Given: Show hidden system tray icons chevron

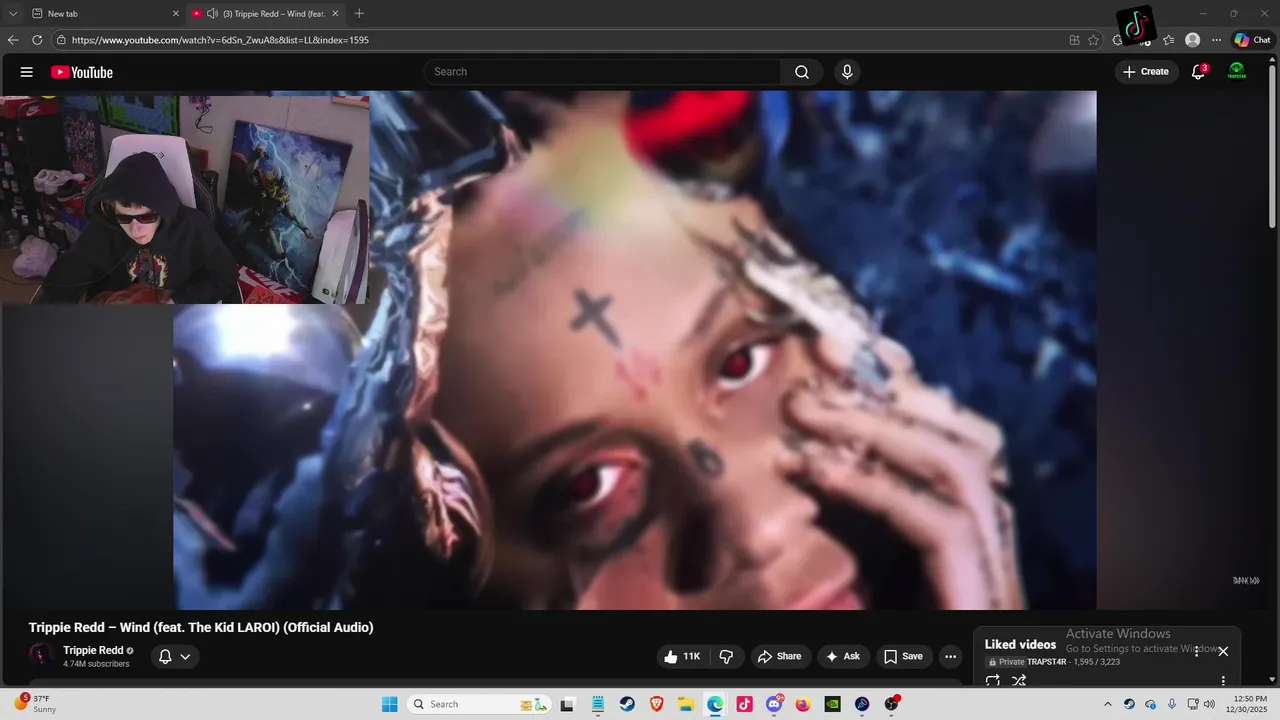Looking at the screenshot, I should pos(1107,704).
